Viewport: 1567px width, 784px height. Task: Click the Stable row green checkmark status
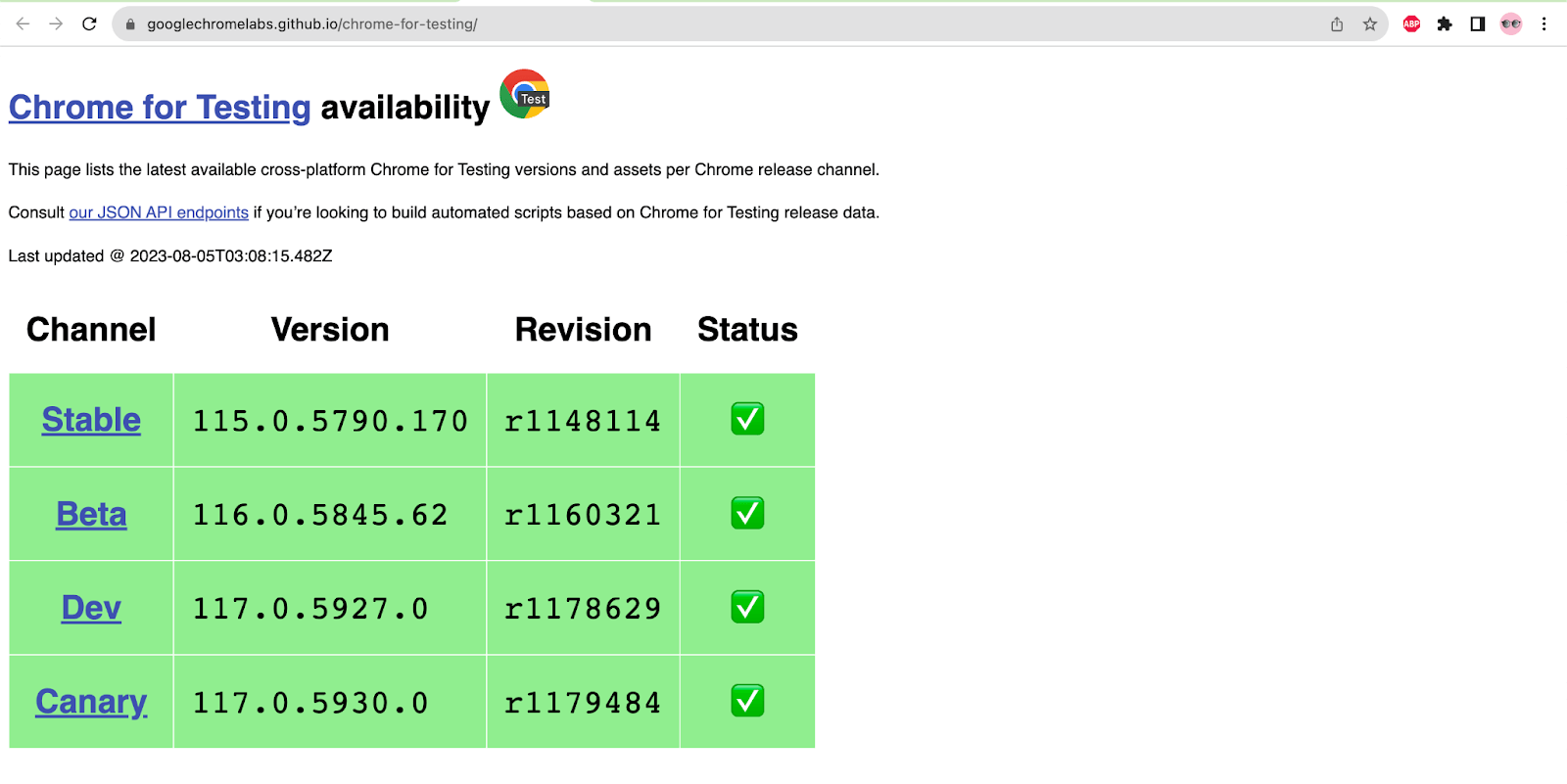(747, 419)
